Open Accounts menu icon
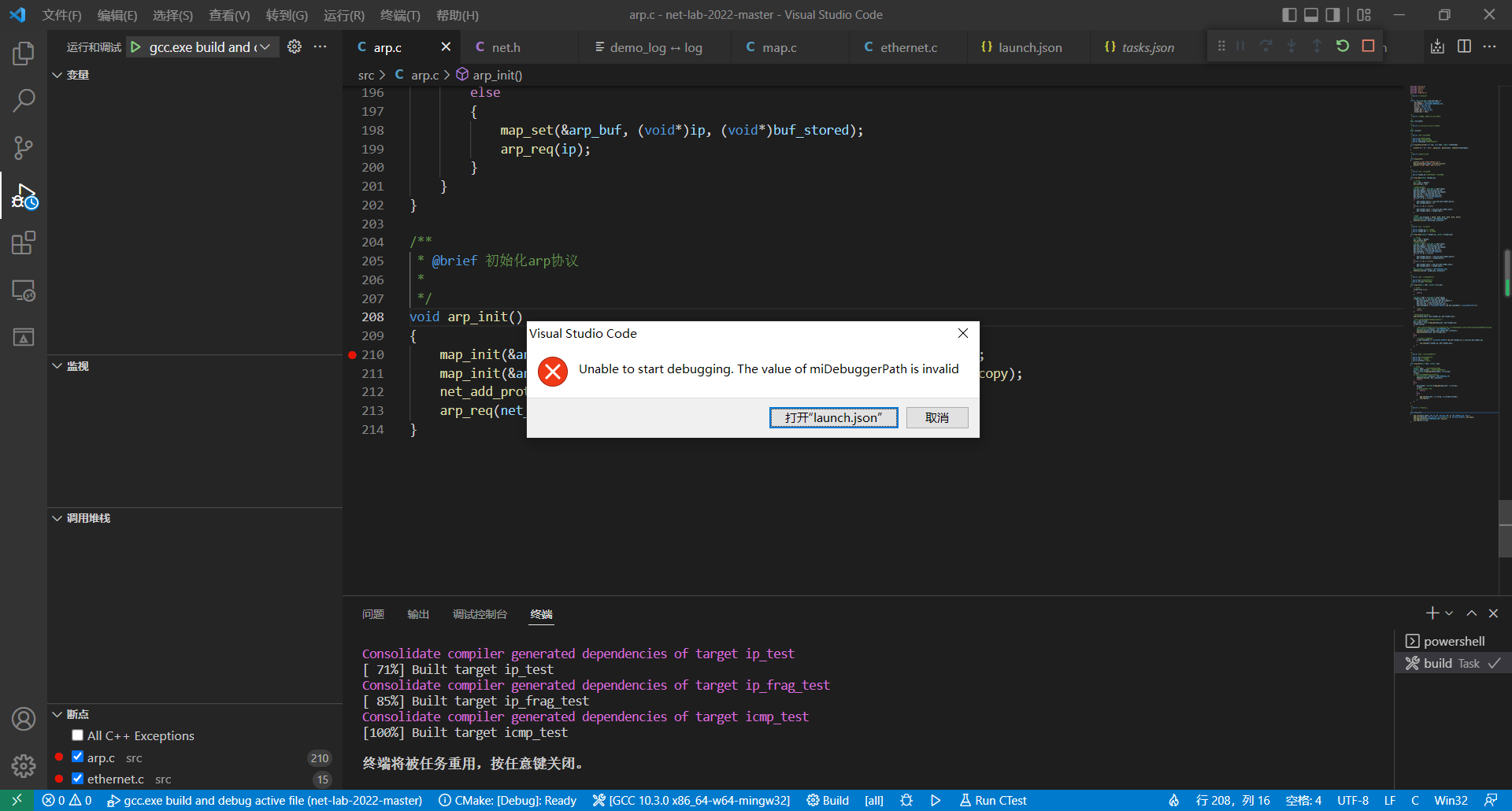The width and height of the screenshot is (1512, 811). pos(24,719)
